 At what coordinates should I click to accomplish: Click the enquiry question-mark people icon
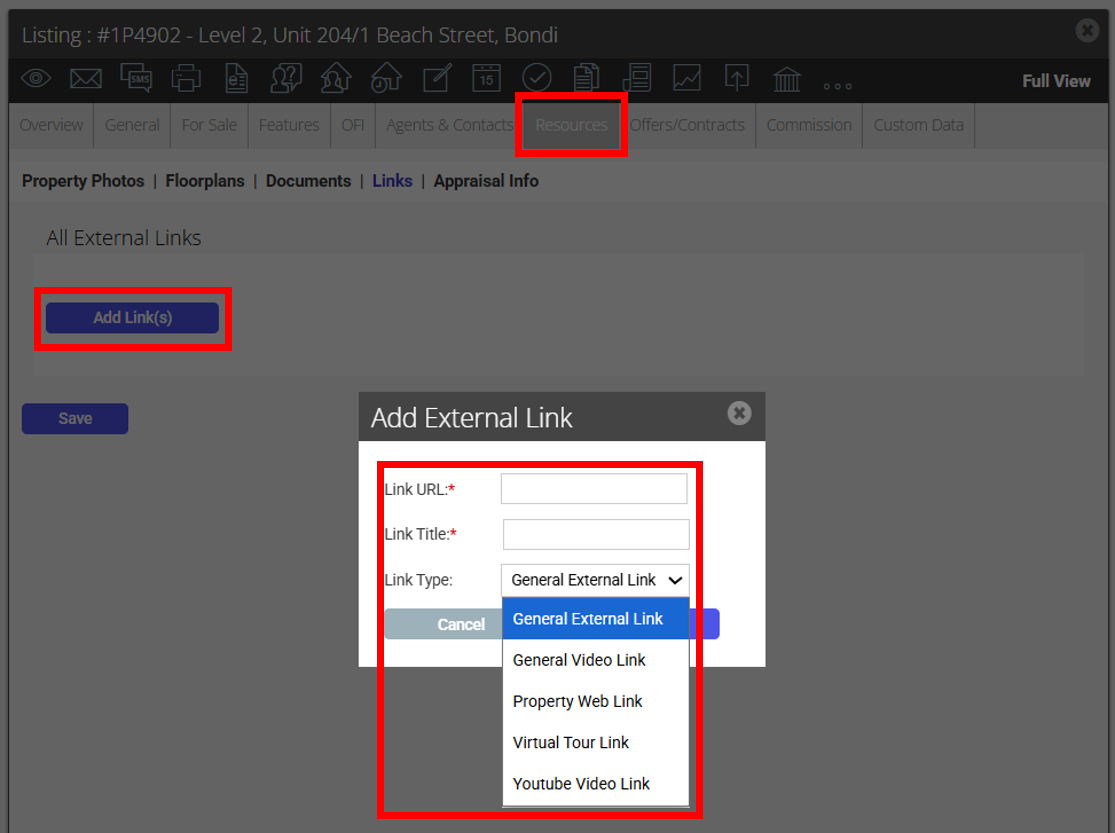click(286, 78)
